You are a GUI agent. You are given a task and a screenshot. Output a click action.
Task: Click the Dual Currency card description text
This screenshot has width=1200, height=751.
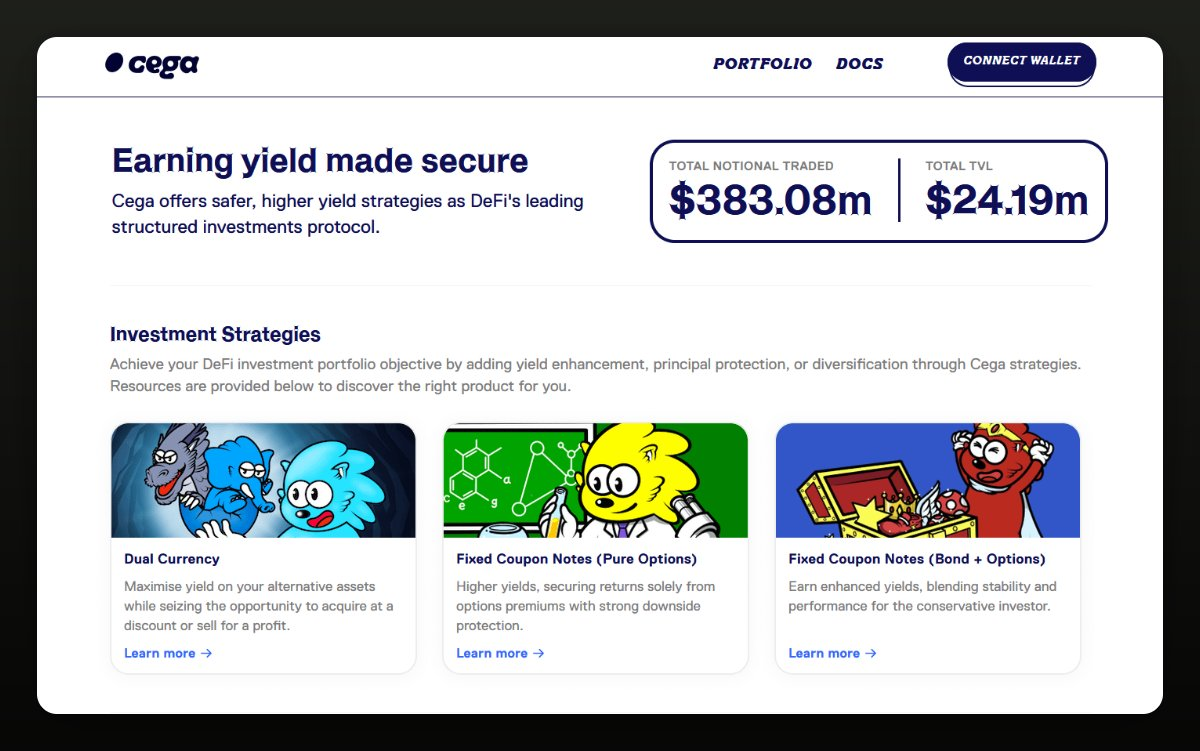(x=258, y=606)
